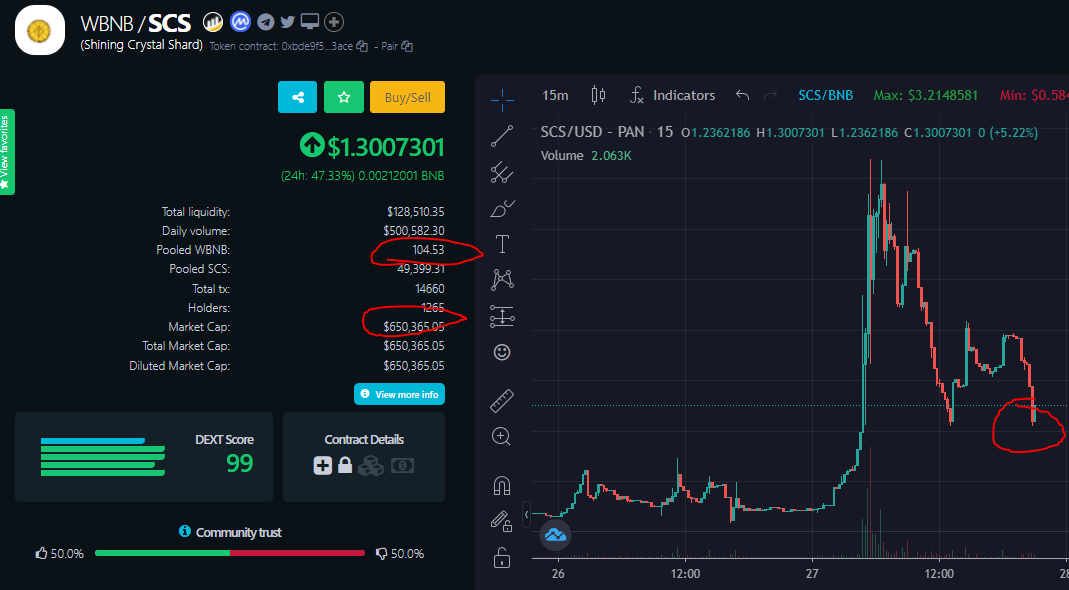Select the brush drawing tool
This screenshot has height=590, width=1069.
[x=502, y=208]
